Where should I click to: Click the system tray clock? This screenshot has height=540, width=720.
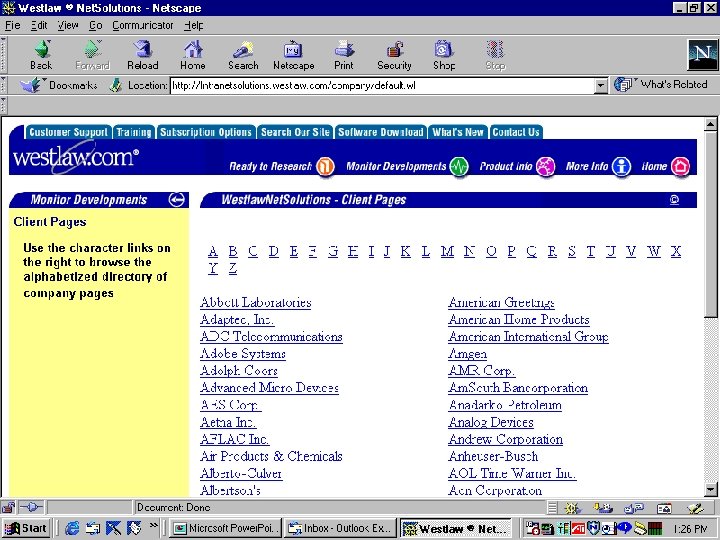coord(691,529)
